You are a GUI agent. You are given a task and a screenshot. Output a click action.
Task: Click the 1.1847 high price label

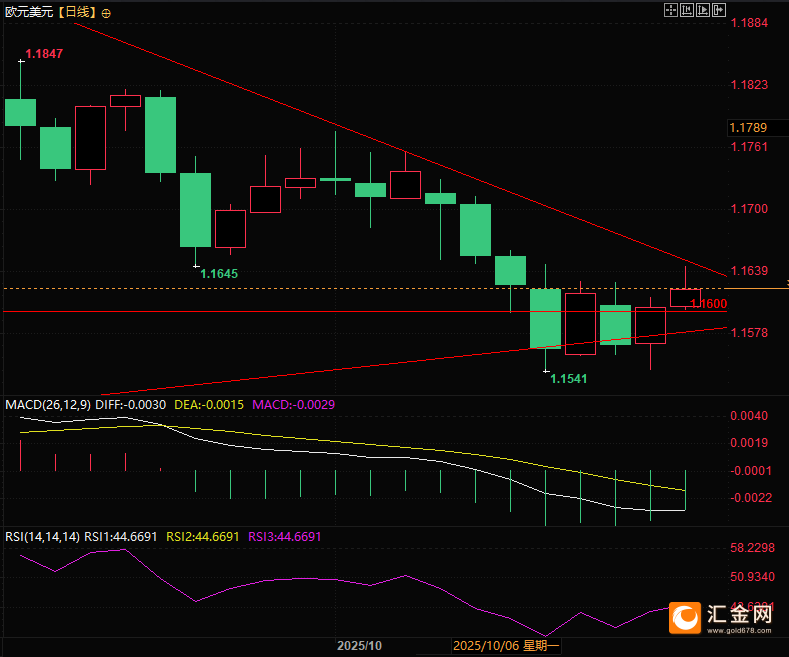[x=44, y=54]
